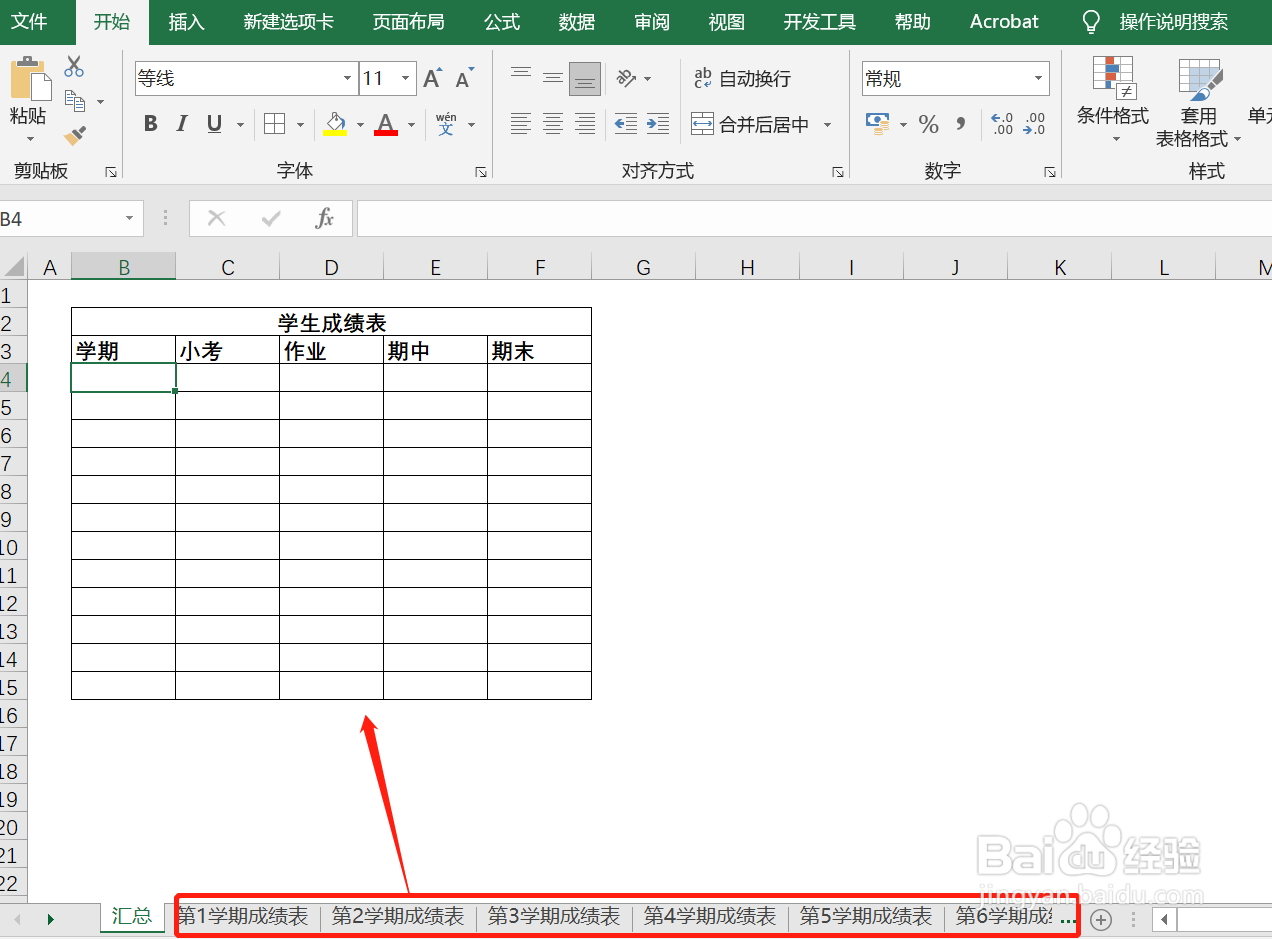Open font group dialog launcher
Screen dimensions: 1272x939
click(x=481, y=172)
